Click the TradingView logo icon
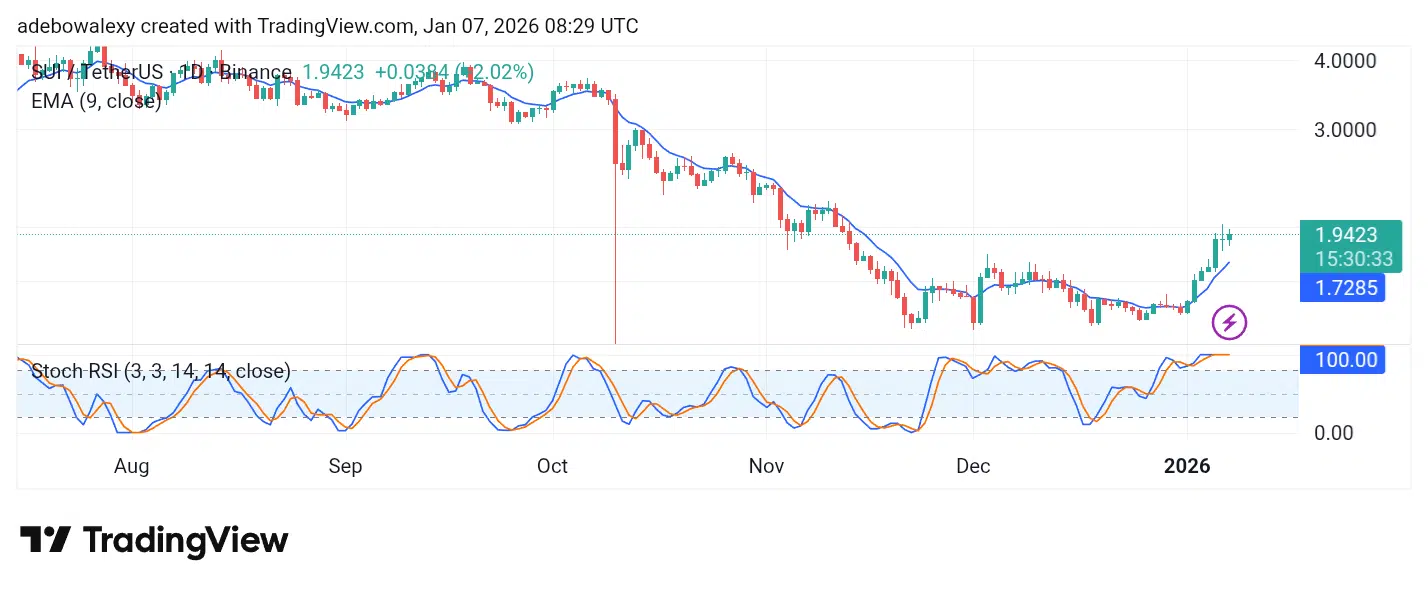The image size is (1428, 591). pos(45,541)
